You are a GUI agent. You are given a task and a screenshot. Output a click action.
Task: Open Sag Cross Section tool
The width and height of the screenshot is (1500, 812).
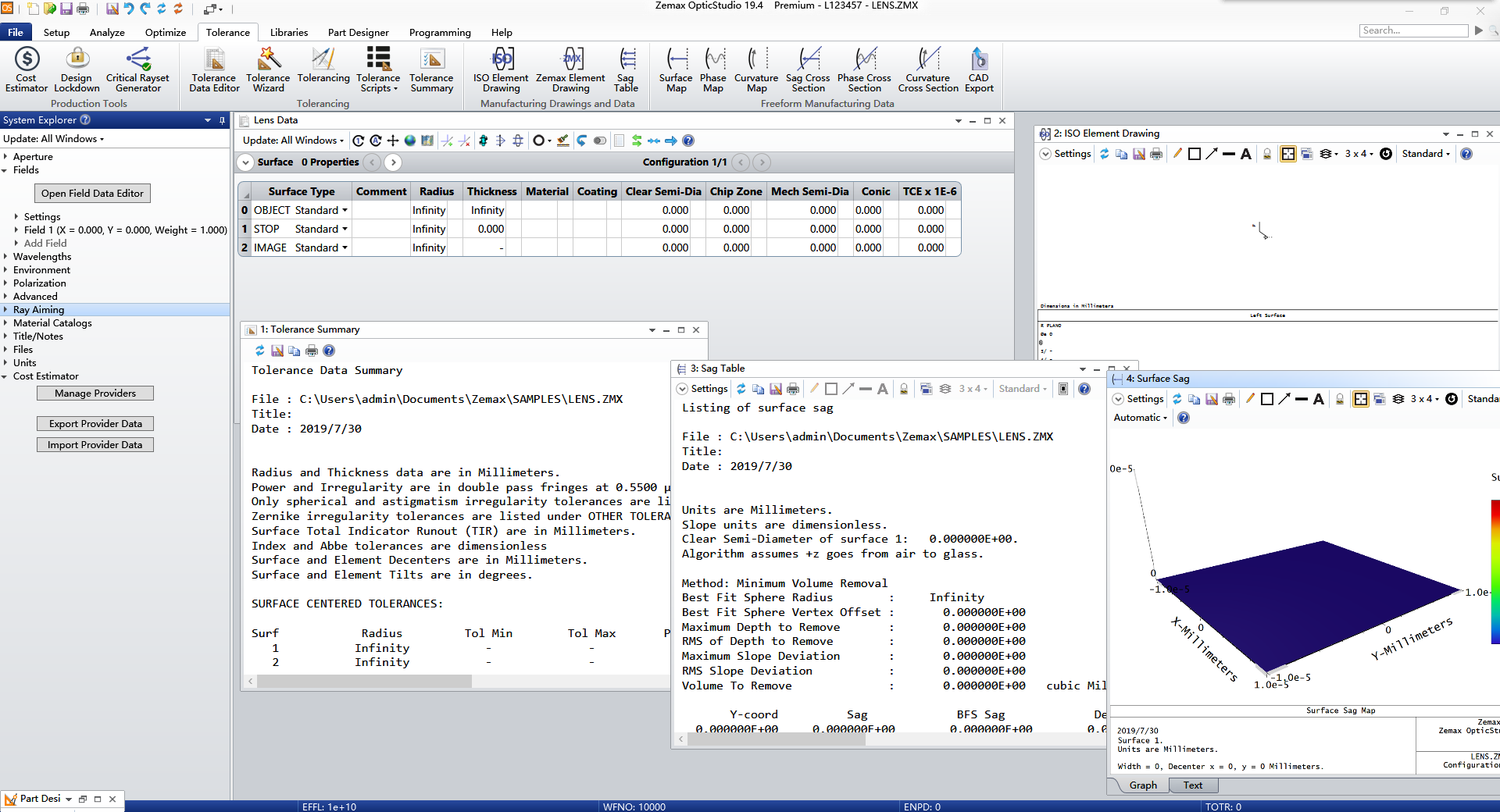[808, 69]
